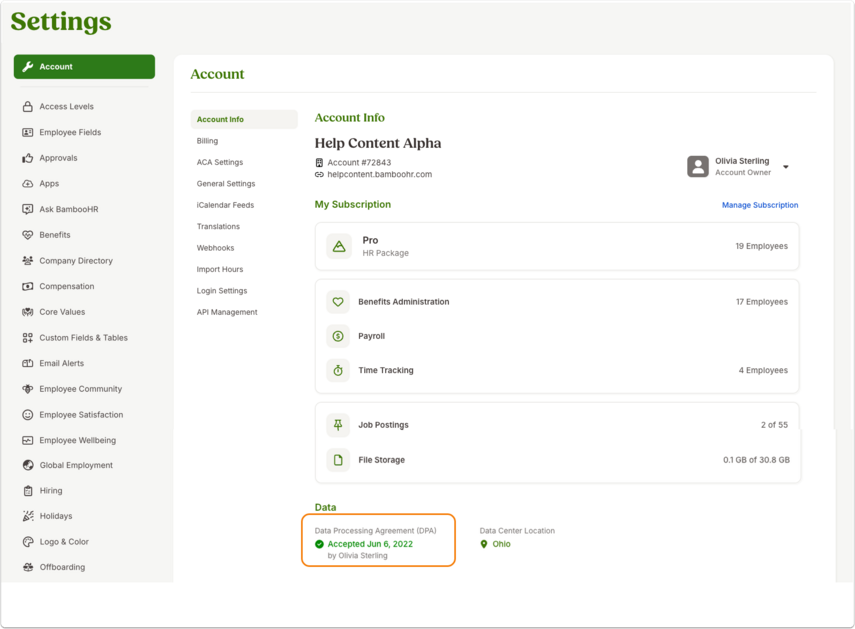855x629 pixels.
Task: Open the Webhooks section
Action: [215, 247]
